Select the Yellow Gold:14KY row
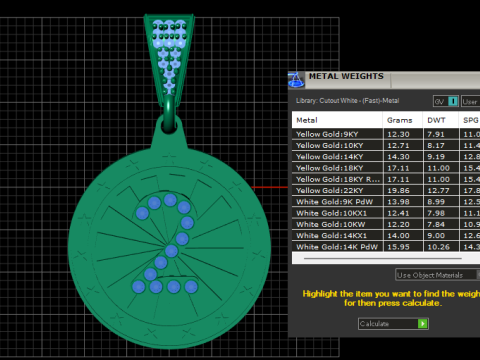 pos(386,157)
